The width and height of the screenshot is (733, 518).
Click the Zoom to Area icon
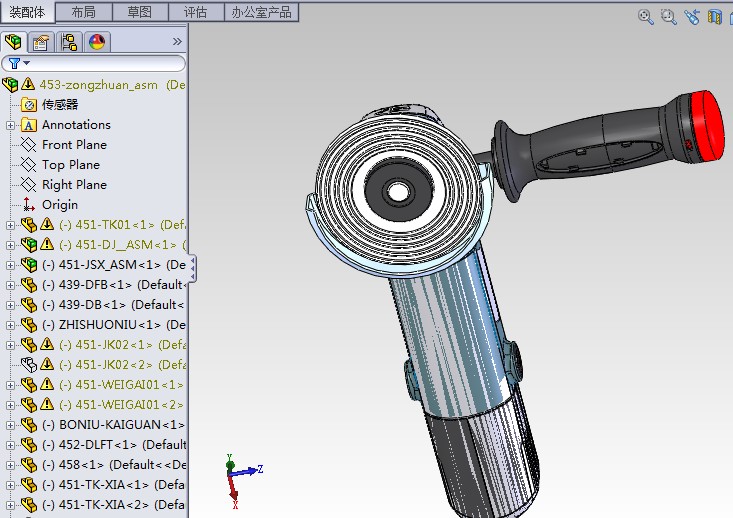click(668, 17)
